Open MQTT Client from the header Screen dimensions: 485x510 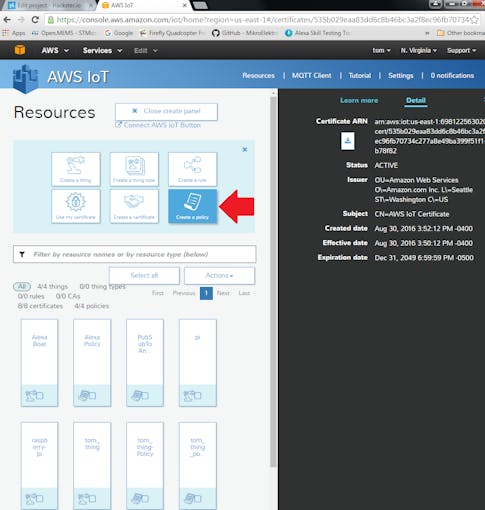coord(312,76)
